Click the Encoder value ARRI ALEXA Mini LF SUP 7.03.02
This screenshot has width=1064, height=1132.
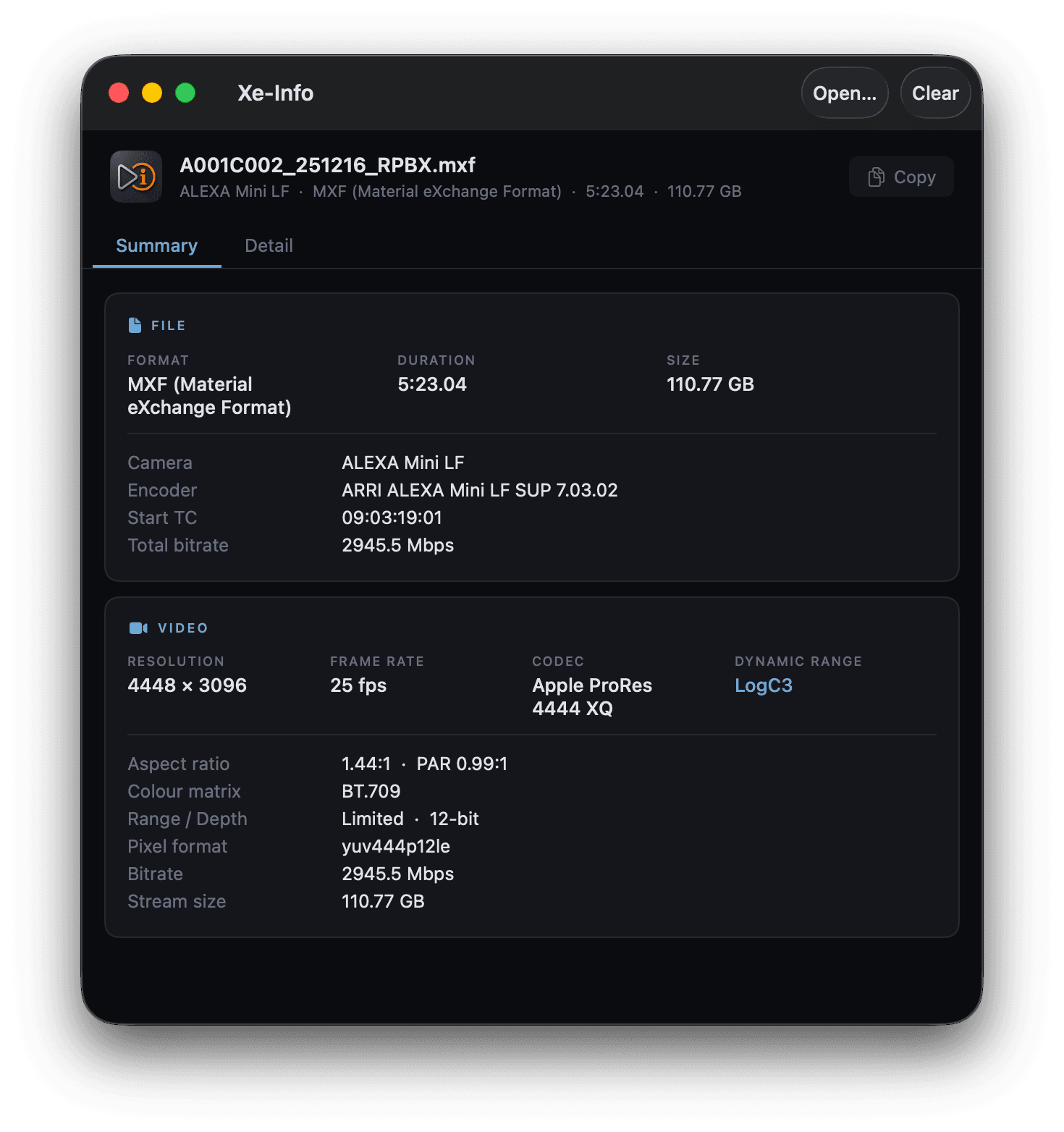pyautogui.click(x=480, y=490)
